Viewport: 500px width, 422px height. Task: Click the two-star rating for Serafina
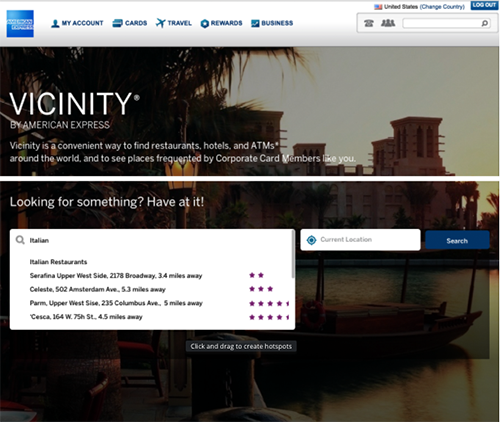point(257,275)
